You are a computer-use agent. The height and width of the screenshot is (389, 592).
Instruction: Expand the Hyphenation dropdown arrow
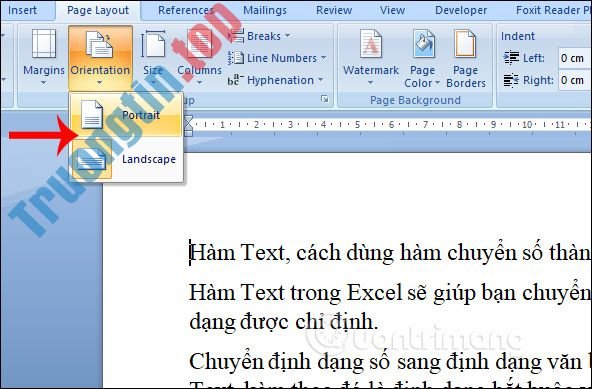click(321, 80)
